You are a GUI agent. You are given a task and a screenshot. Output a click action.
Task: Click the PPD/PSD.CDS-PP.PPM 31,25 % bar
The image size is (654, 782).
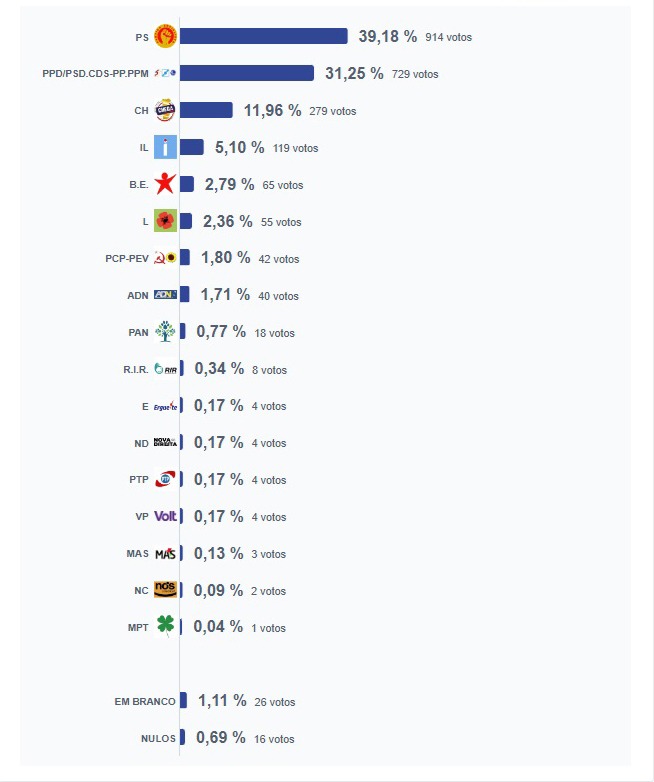[x=247, y=73]
